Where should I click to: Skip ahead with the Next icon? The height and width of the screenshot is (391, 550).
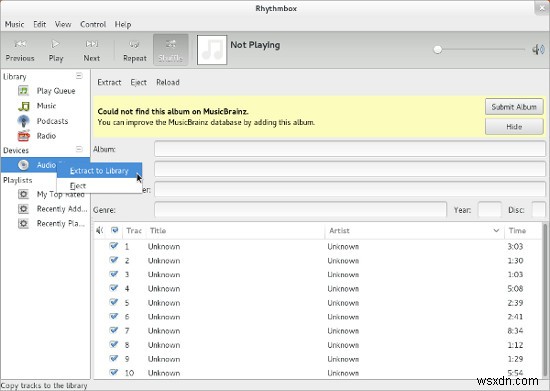click(x=92, y=44)
